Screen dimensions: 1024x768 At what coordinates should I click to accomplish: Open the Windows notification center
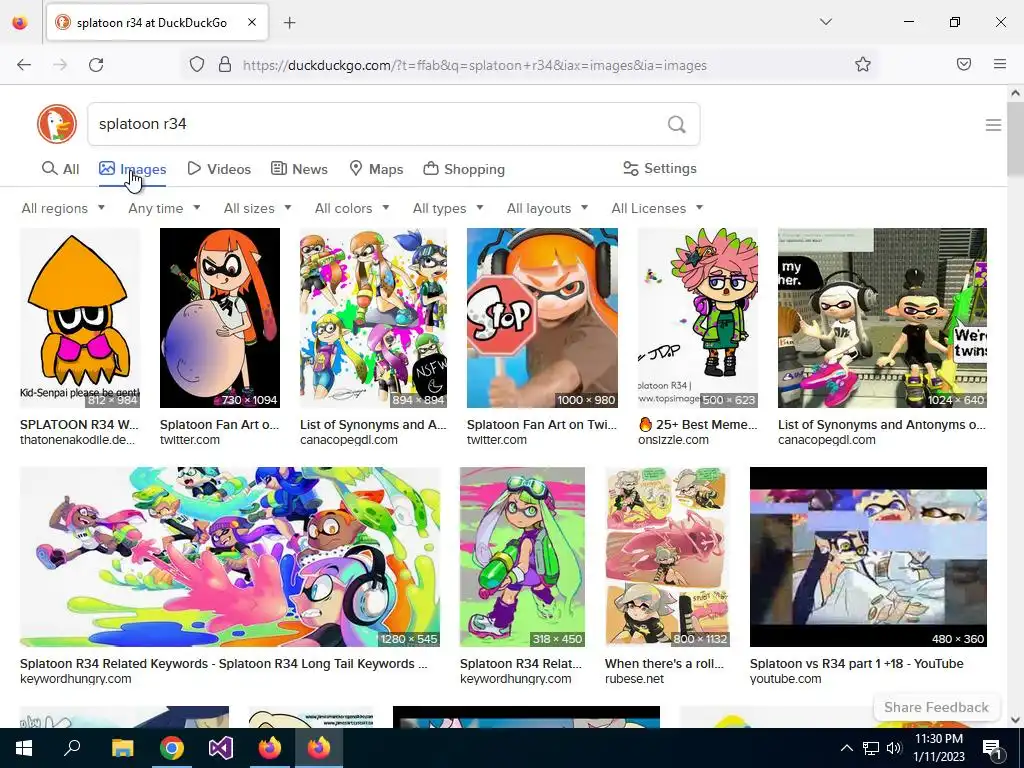(993, 748)
